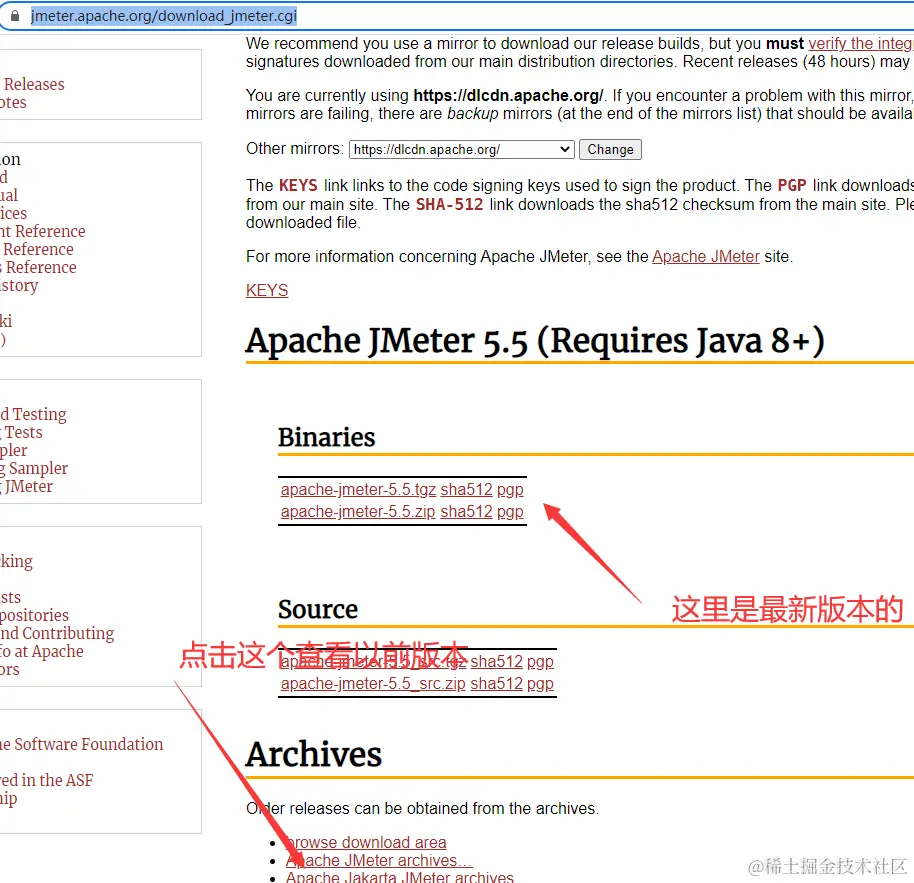The image size is (914, 883).
Task: Open sha512 link for 5.5_src.tgz
Action: (x=497, y=662)
